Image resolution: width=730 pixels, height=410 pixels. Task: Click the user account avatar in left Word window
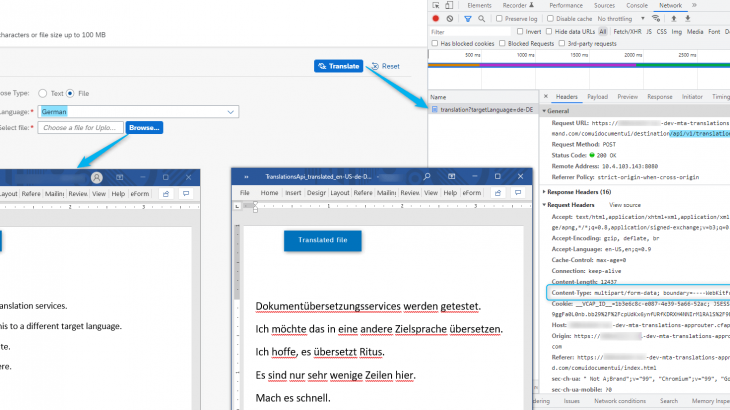[96, 177]
